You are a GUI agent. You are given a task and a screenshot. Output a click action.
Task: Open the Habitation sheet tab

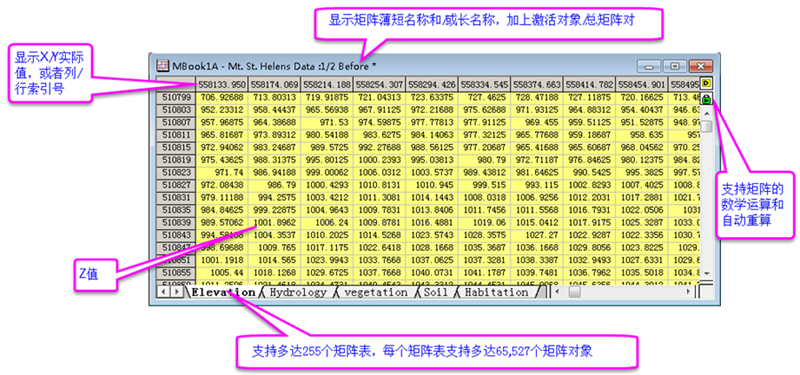pos(496,292)
